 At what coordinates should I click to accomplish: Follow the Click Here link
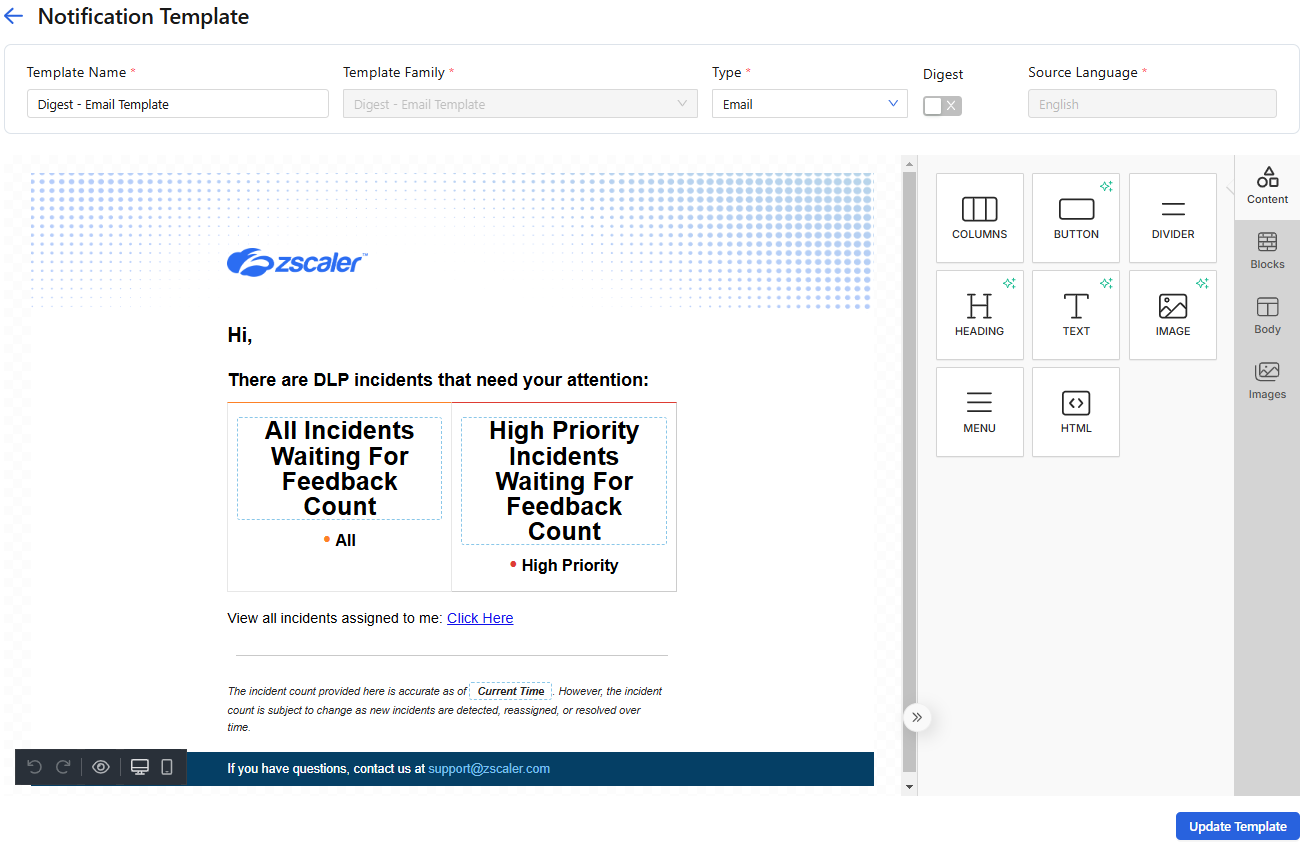coord(480,617)
